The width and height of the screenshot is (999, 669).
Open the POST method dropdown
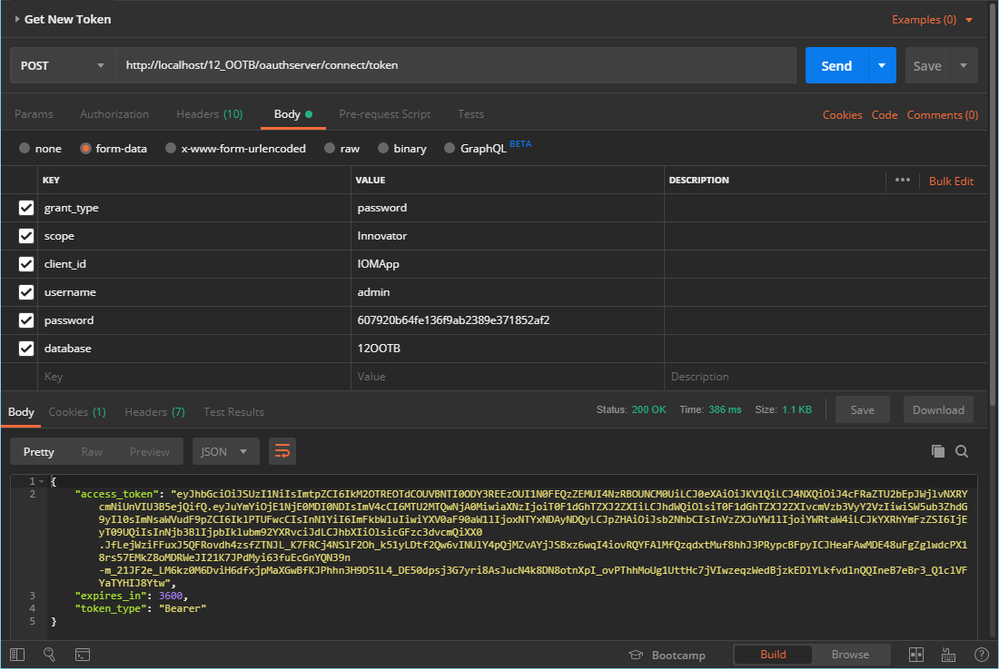point(62,66)
